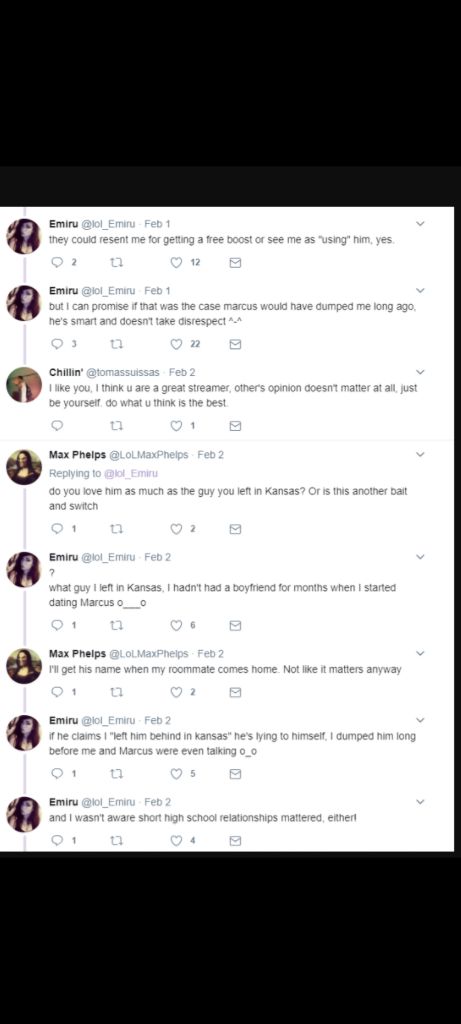
Task: Open Feb 2 timestamp on Chillin' tweet
Action: tap(182, 372)
